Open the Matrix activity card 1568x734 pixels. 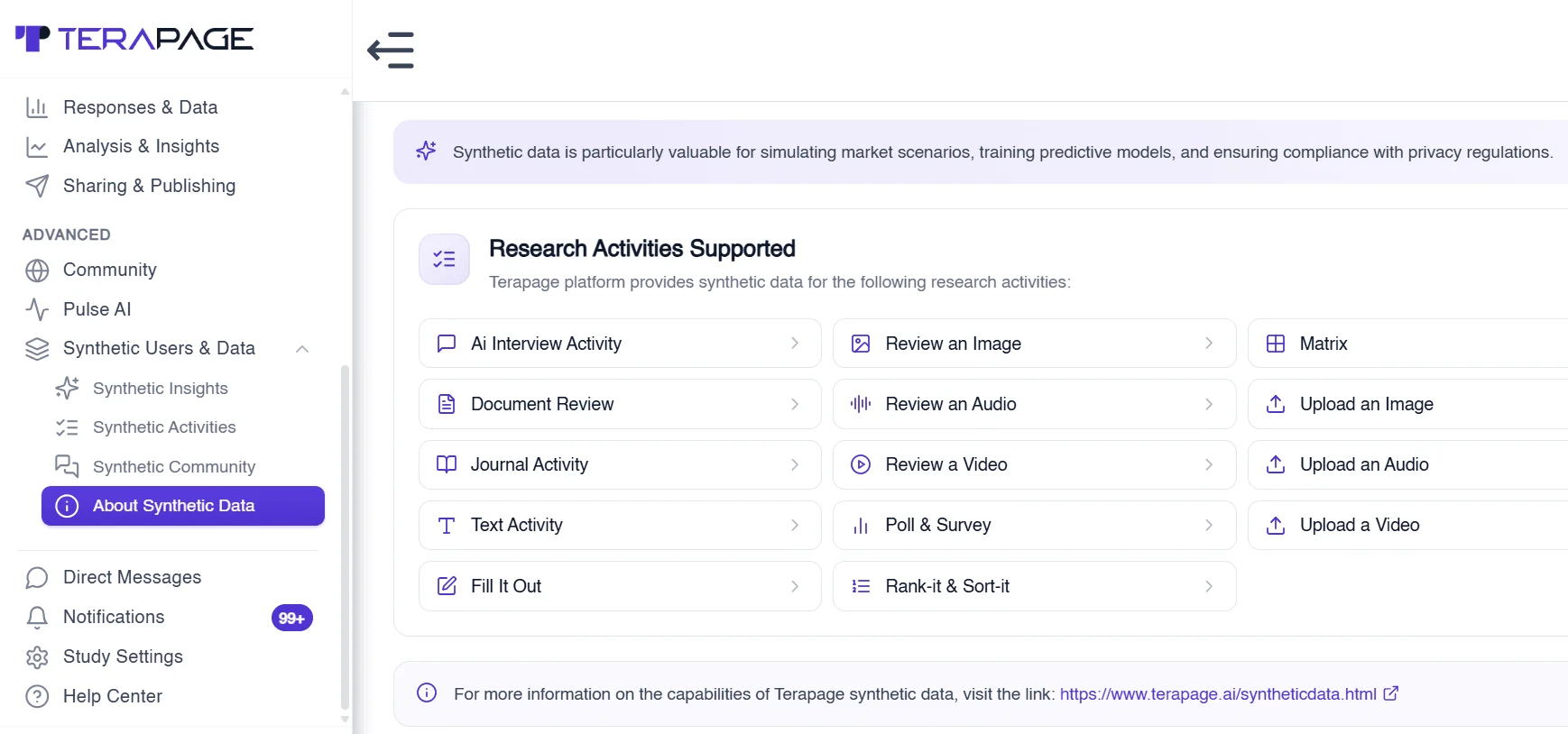click(x=1407, y=343)
